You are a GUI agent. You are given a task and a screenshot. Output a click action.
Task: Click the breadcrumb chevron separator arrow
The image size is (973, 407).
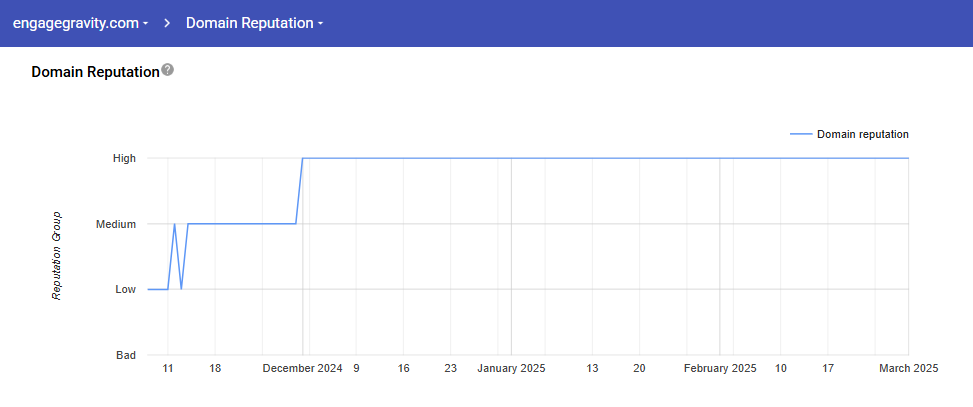168,22
